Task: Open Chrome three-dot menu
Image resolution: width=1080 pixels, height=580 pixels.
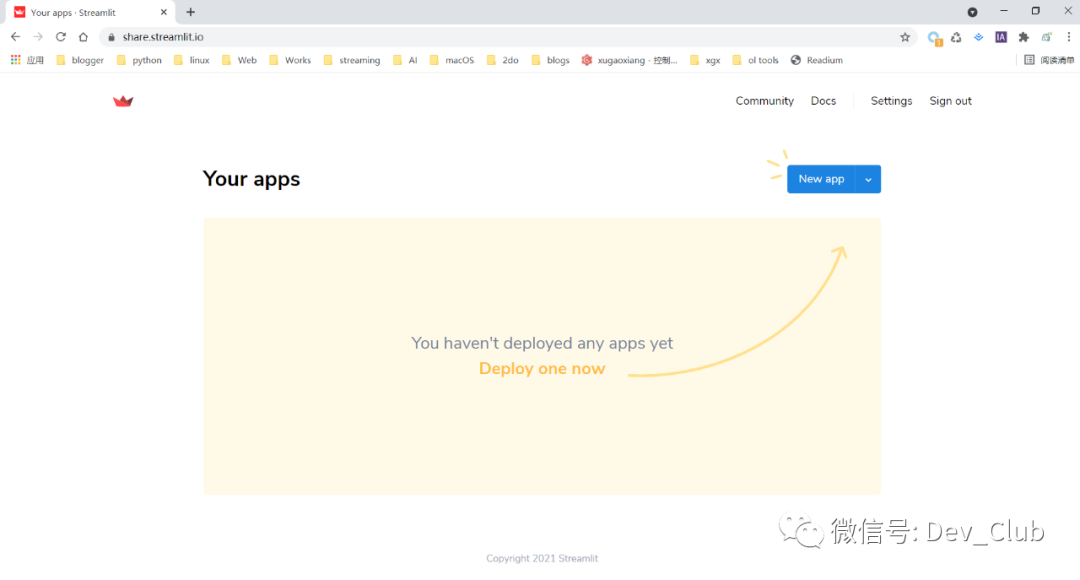Action: point(1068,37)
